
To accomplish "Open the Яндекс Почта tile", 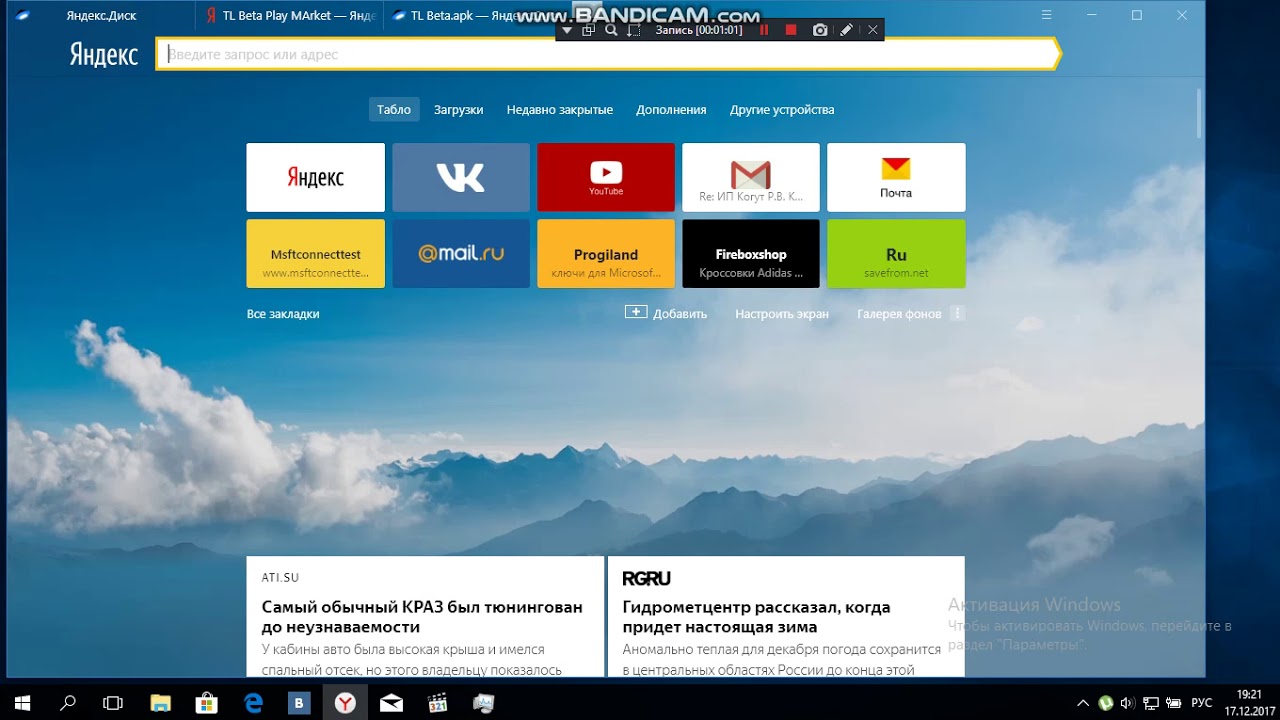I will pos(896,177).
